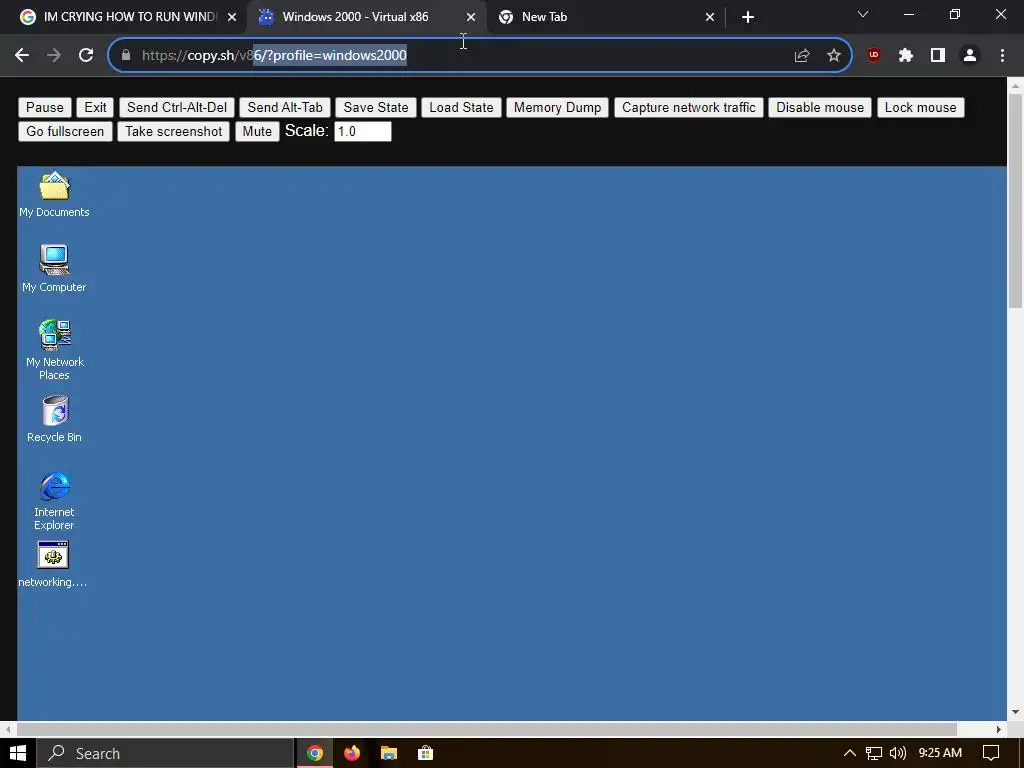Screen dimensions: 1024x768
Task: Open the tab search dropdown chevron
Action: click(x=863, y=14)
